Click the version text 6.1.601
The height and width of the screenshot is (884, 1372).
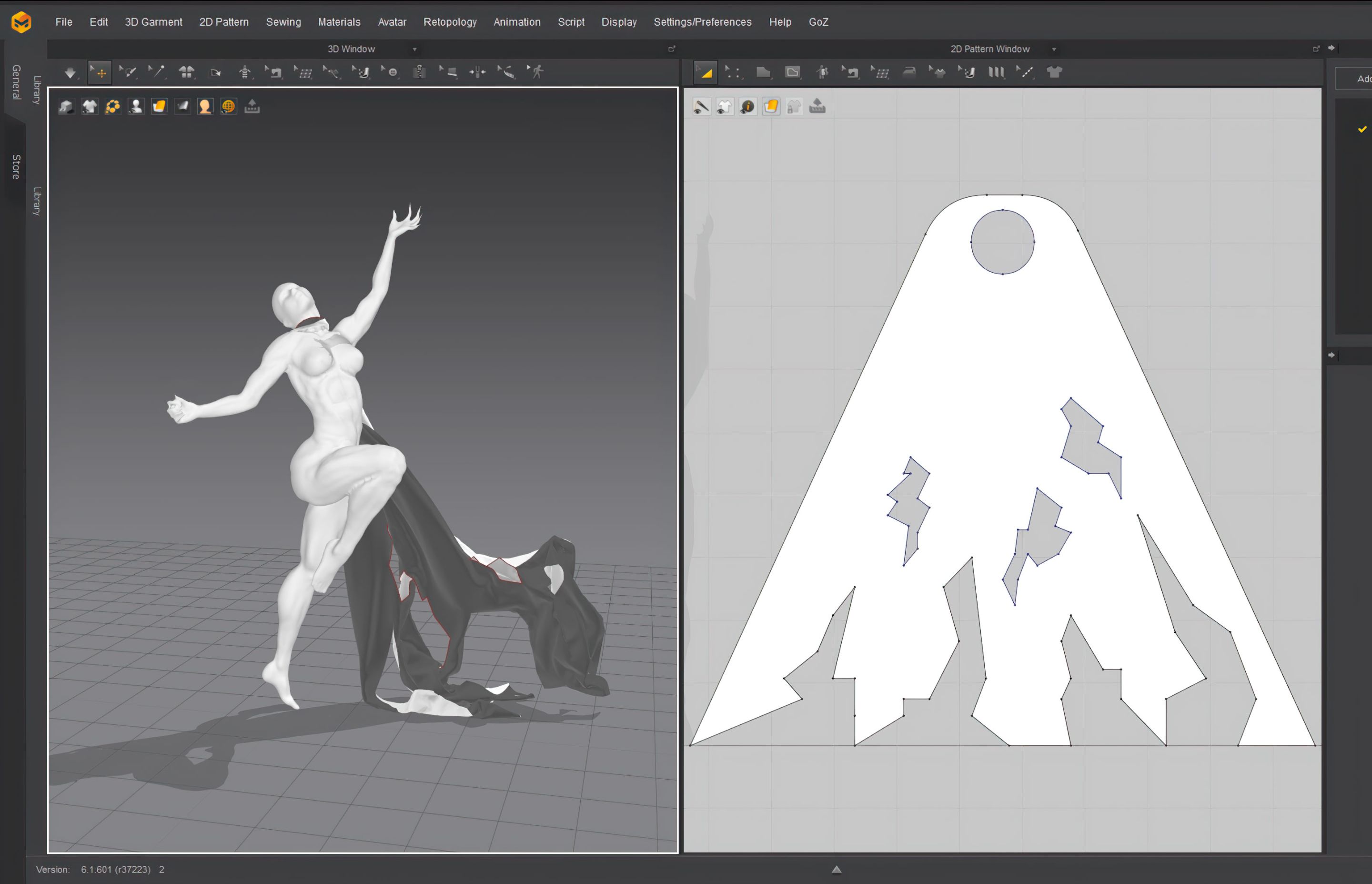pyautogui.click(x=115, y=869)
